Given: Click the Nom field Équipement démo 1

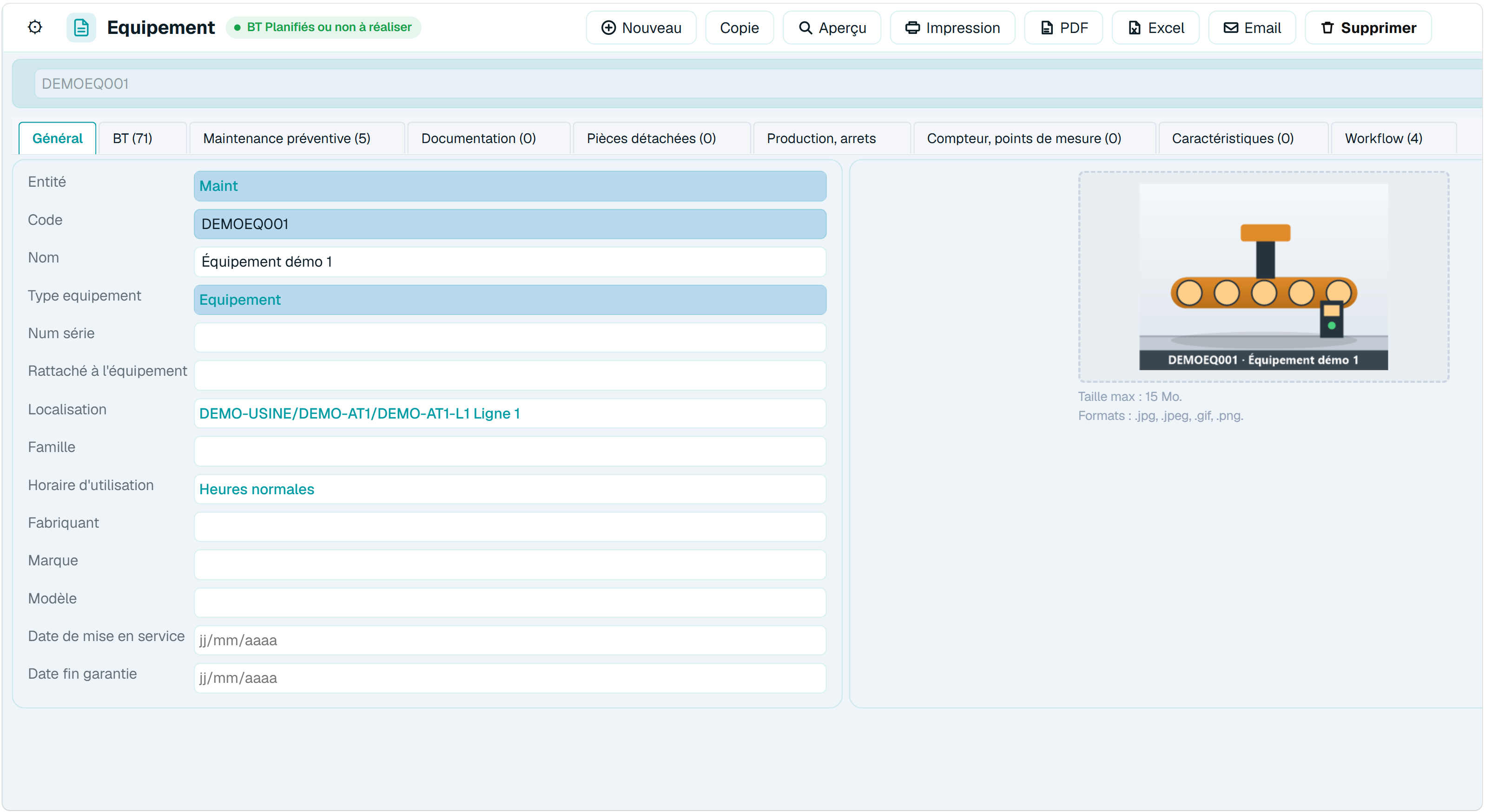Looking at the screenshot, I should tap(509, 262).
